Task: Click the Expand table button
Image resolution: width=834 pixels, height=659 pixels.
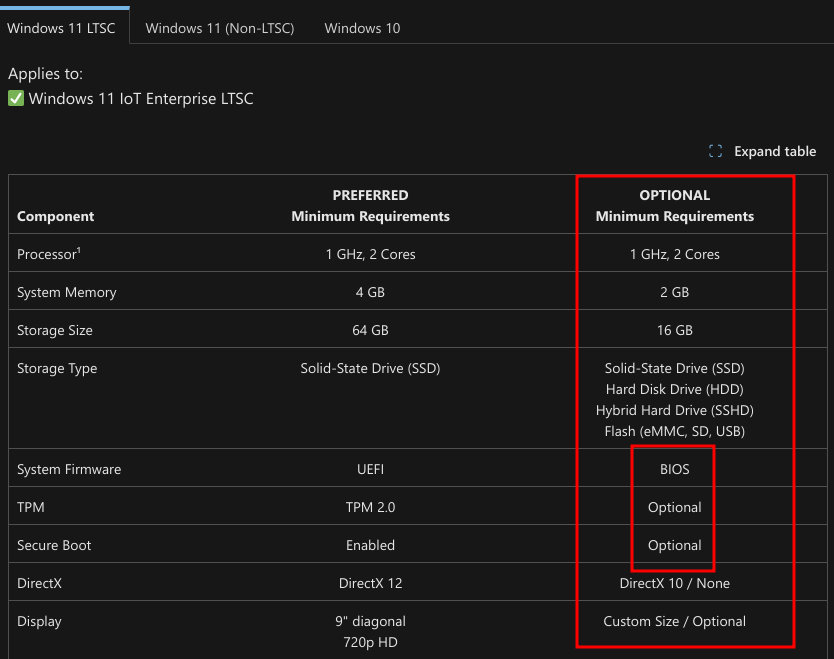Action: (762, 152)
